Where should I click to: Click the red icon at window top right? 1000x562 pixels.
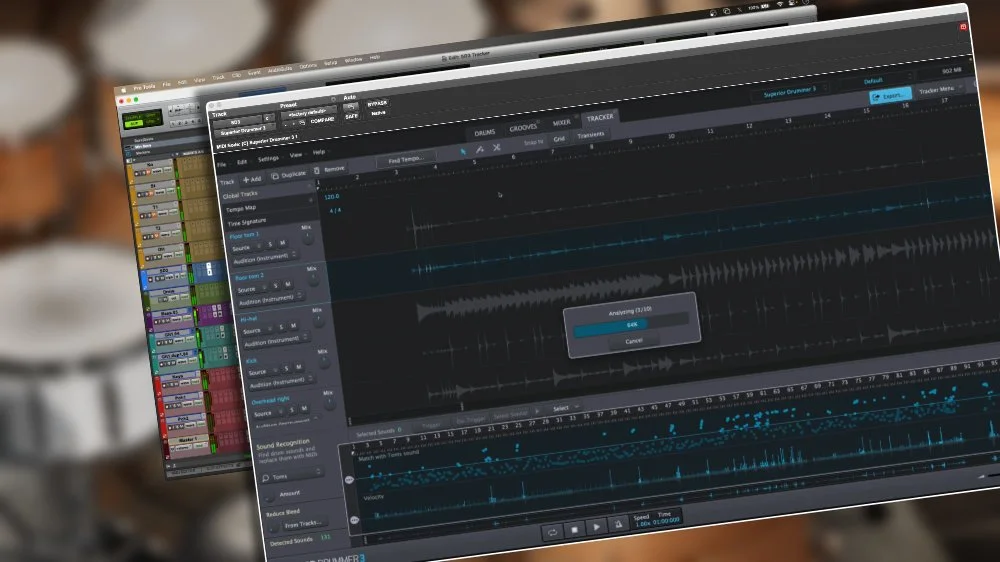(x=963, y=27)
